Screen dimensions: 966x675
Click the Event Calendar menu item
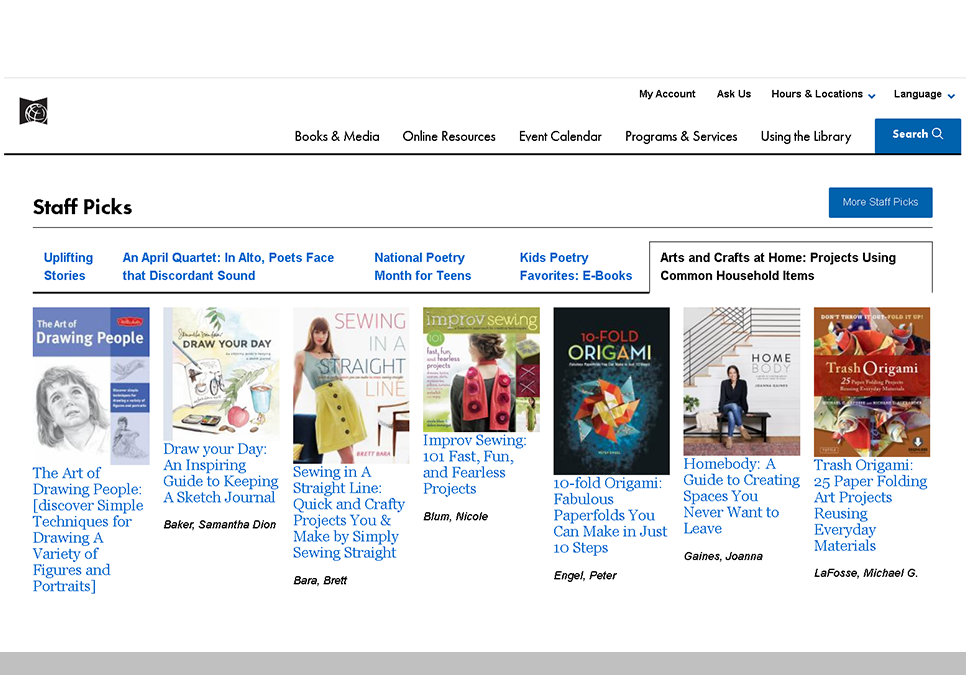[x=560, y=137]
